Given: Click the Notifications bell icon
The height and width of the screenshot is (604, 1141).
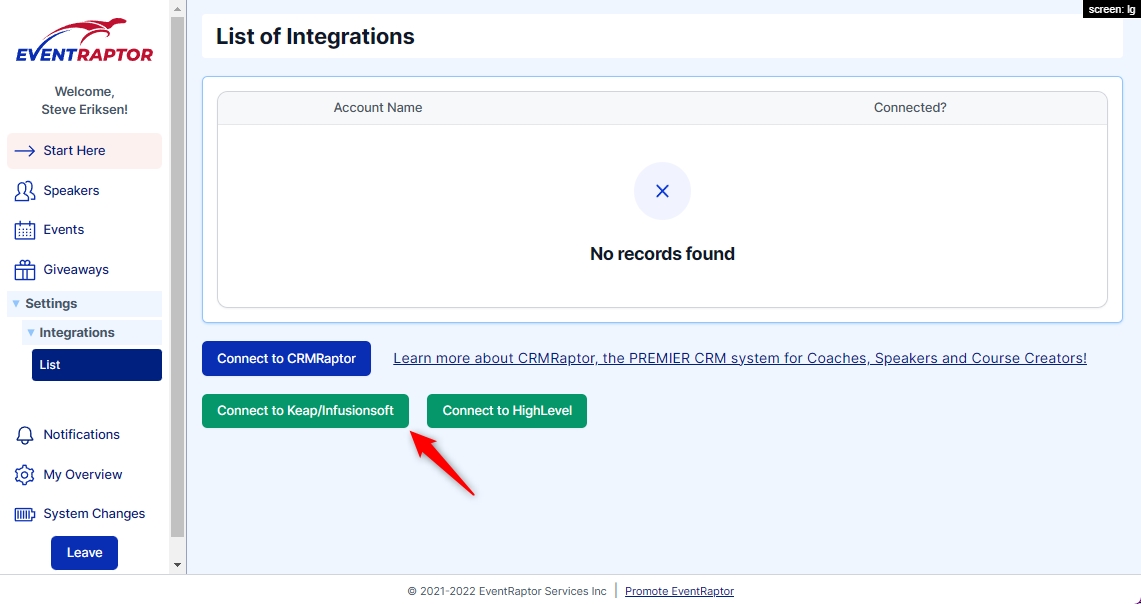Looking at the screenshot, I should pos(25,435).
